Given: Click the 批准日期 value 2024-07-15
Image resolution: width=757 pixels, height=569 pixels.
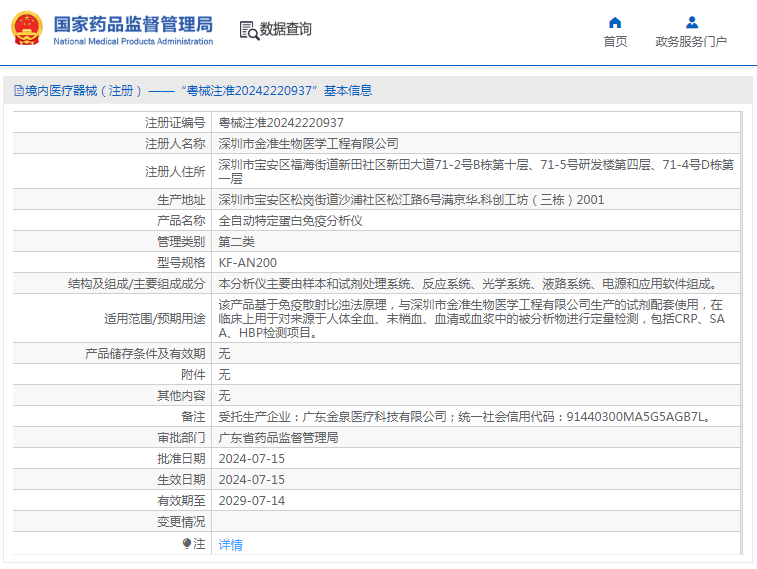Looking at the screenshot, I should point(252,458).
